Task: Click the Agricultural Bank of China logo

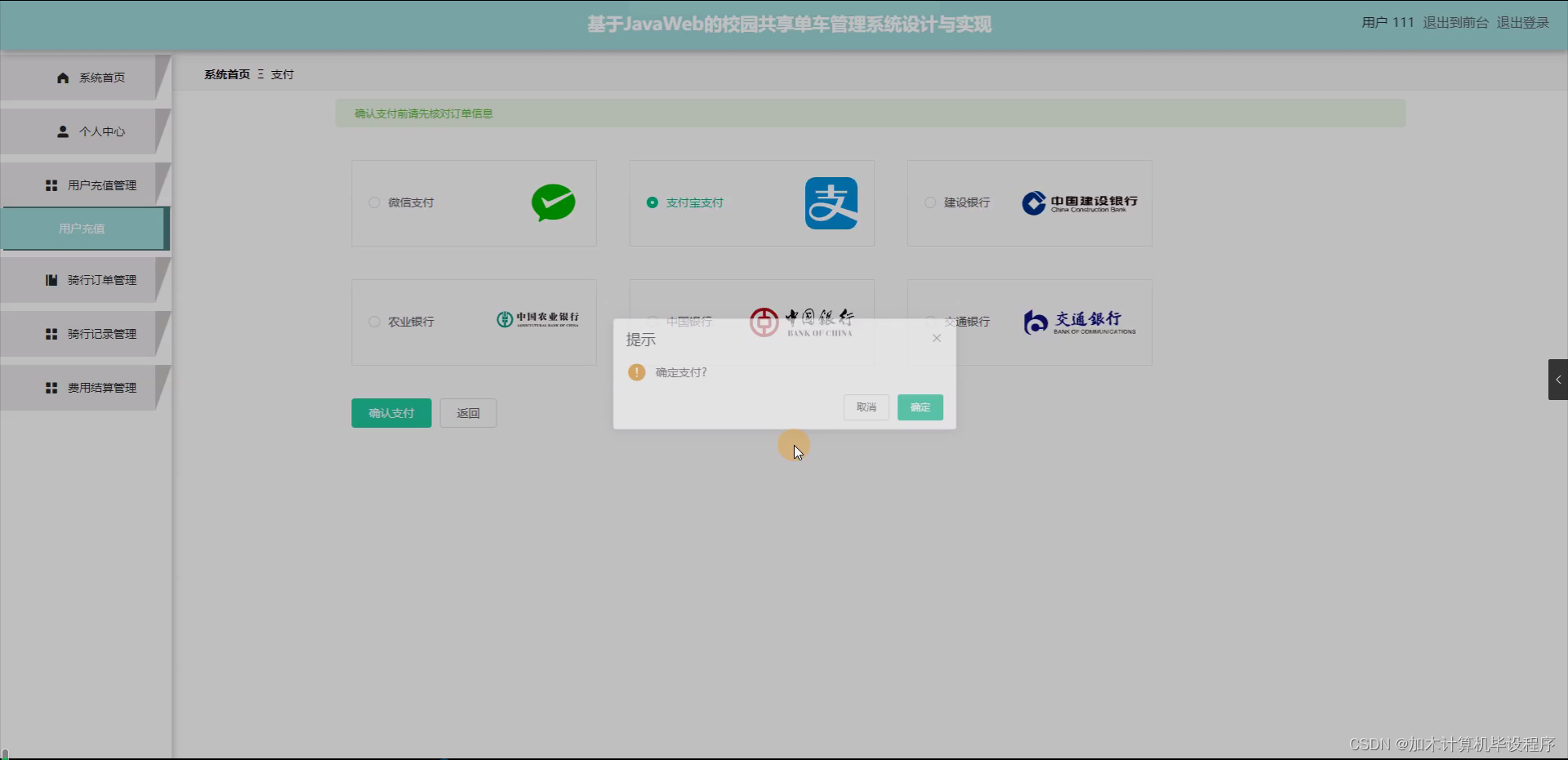Action: (x=538, y=320)
